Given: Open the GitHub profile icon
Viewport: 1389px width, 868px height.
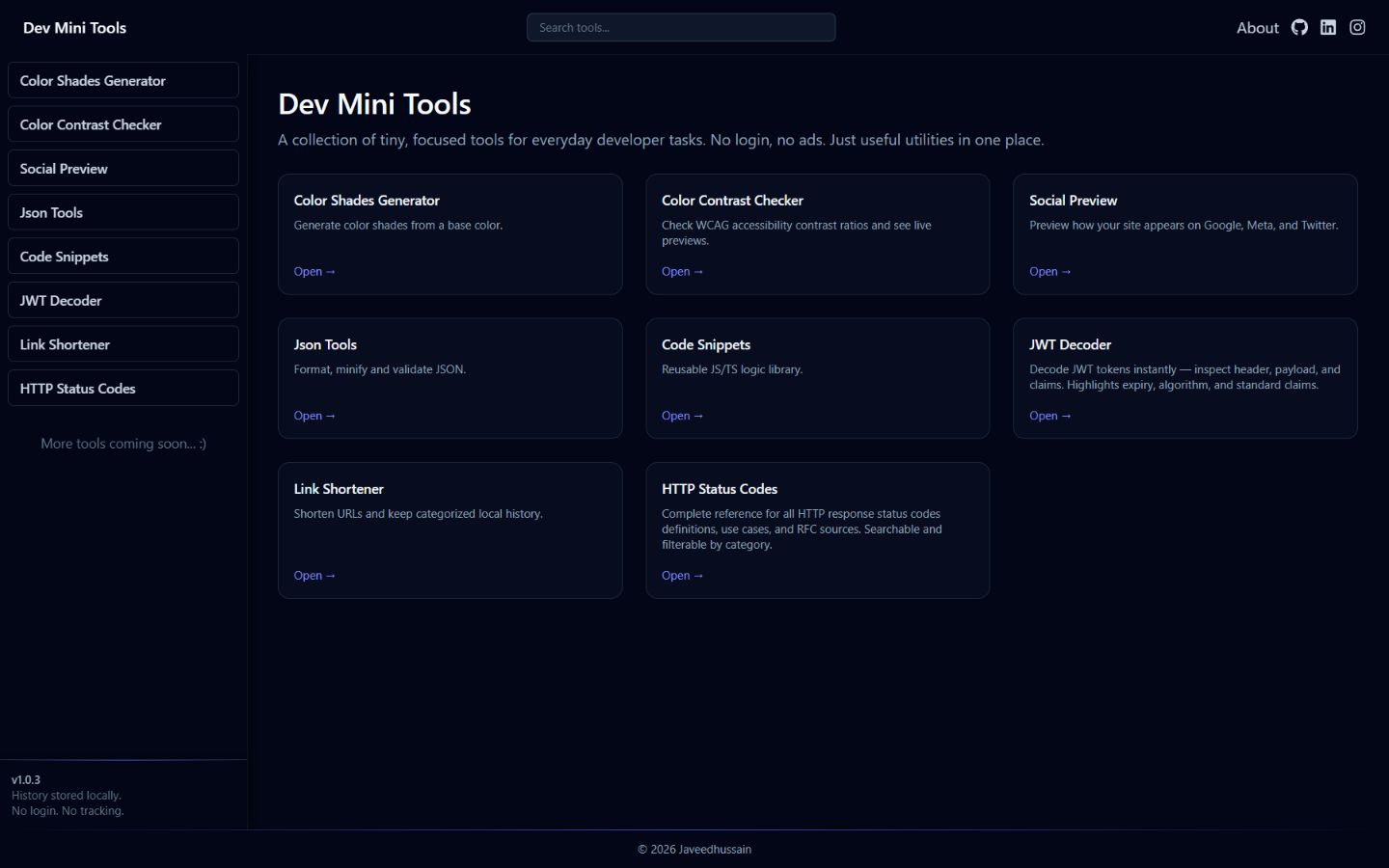Looking at the screenshot, I should [1299, 27].
